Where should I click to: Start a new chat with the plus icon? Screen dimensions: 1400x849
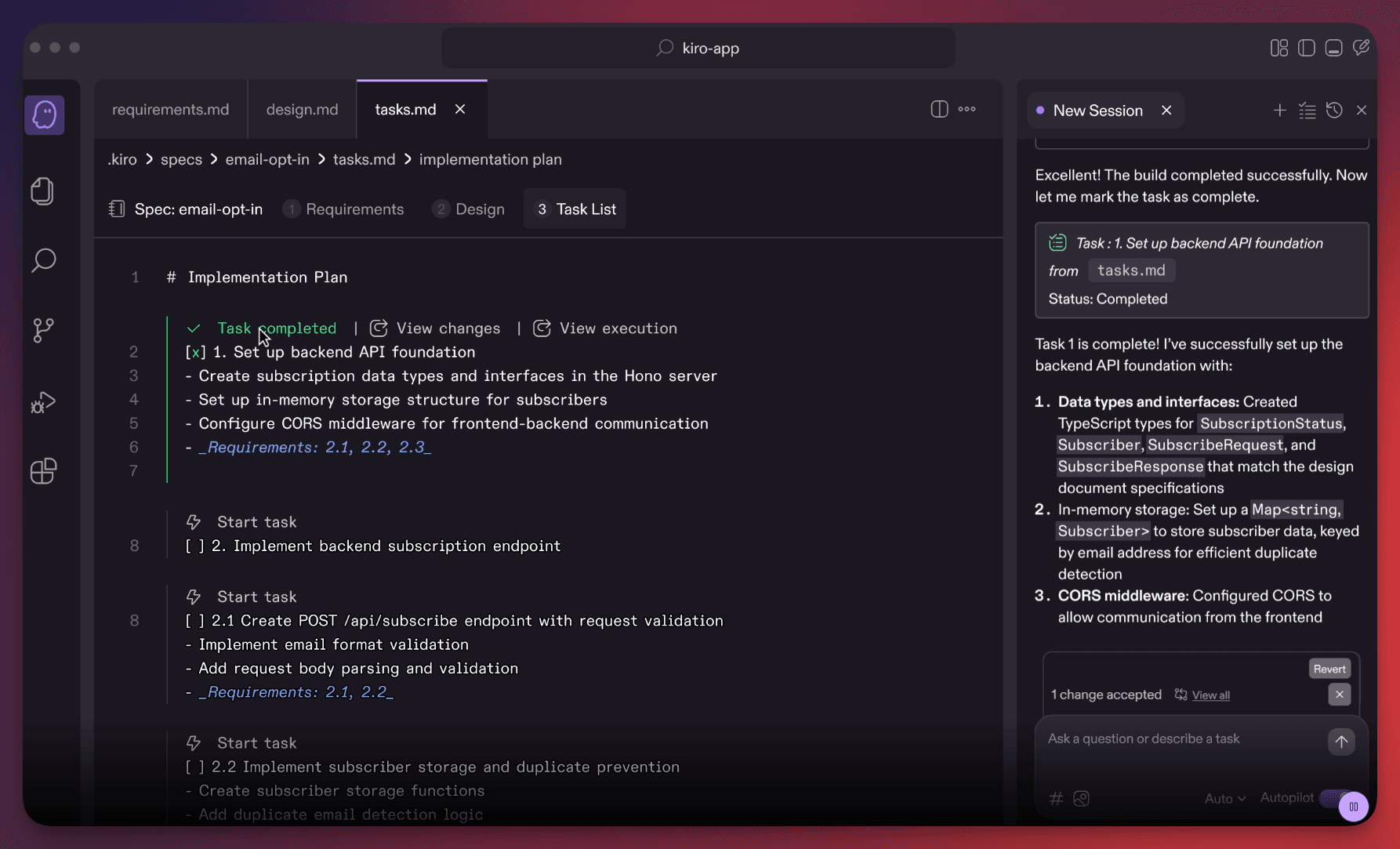coord(1279,110)
